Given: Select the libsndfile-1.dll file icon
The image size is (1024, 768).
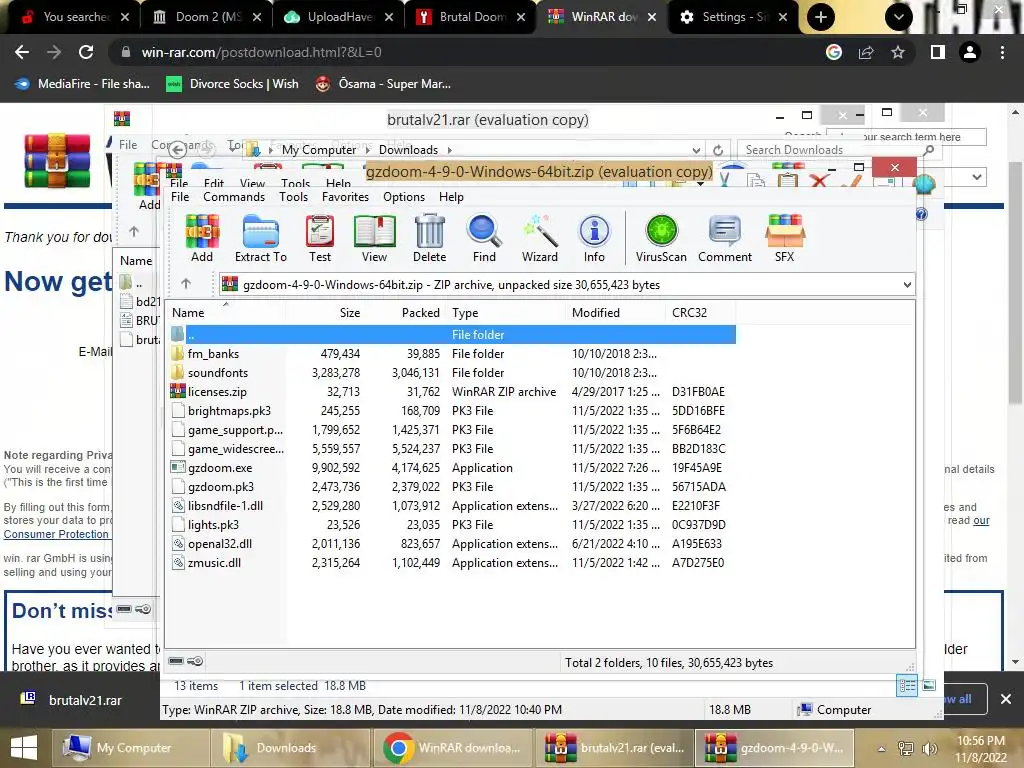Looking at the screenshot, I should tap(178, 505).
